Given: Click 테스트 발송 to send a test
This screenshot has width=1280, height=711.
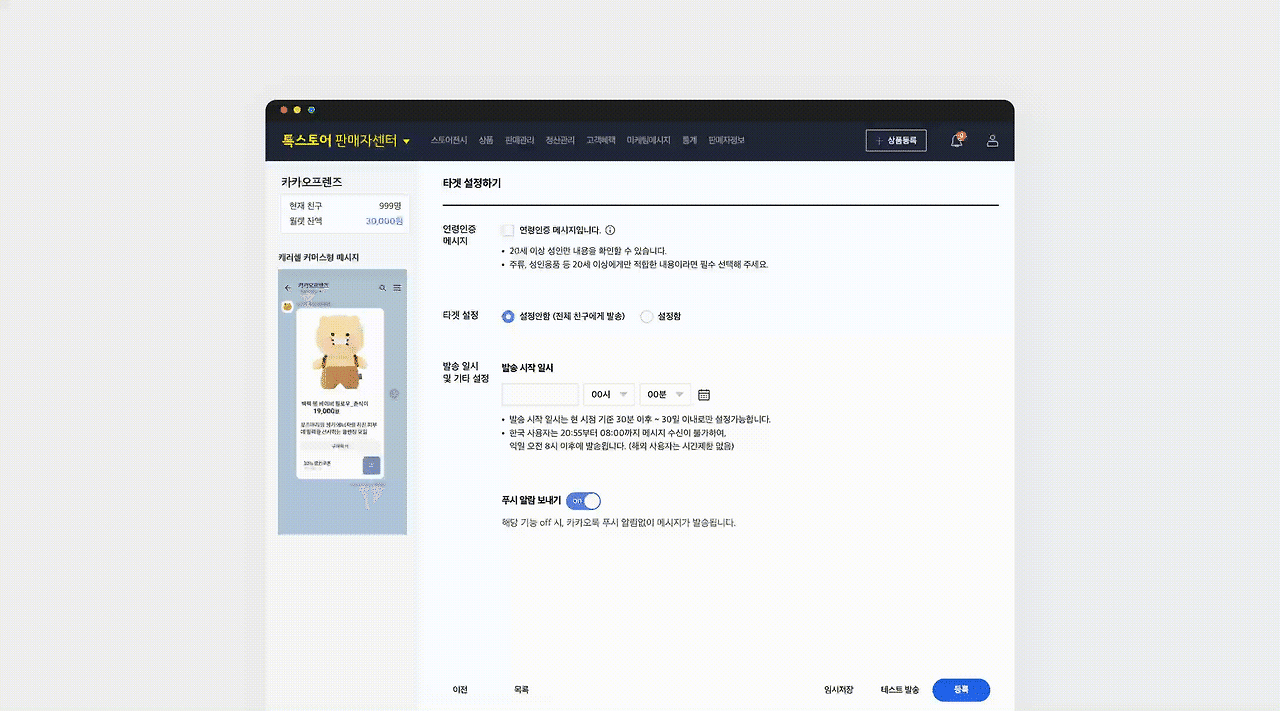Looking at the screenshot, I should 899,689.
